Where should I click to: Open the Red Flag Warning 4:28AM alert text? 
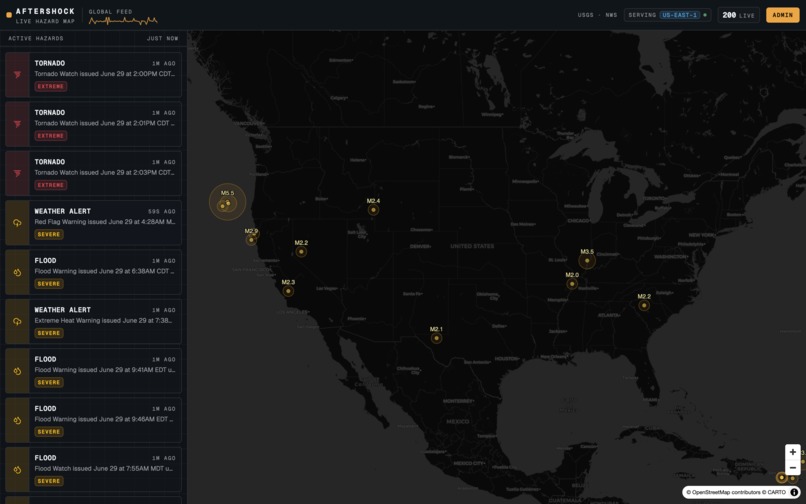(105, 222)
